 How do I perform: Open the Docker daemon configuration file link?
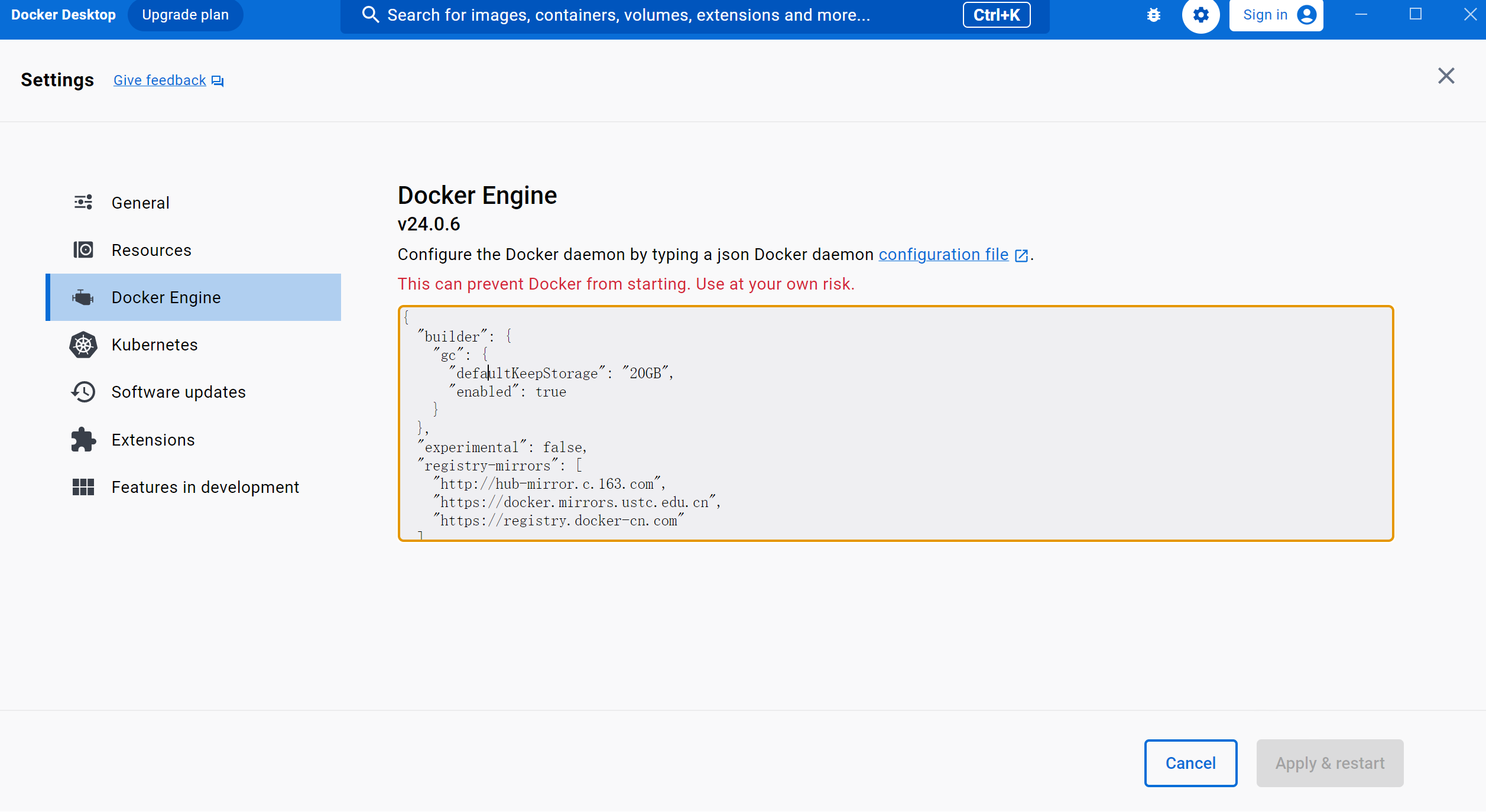943,254
